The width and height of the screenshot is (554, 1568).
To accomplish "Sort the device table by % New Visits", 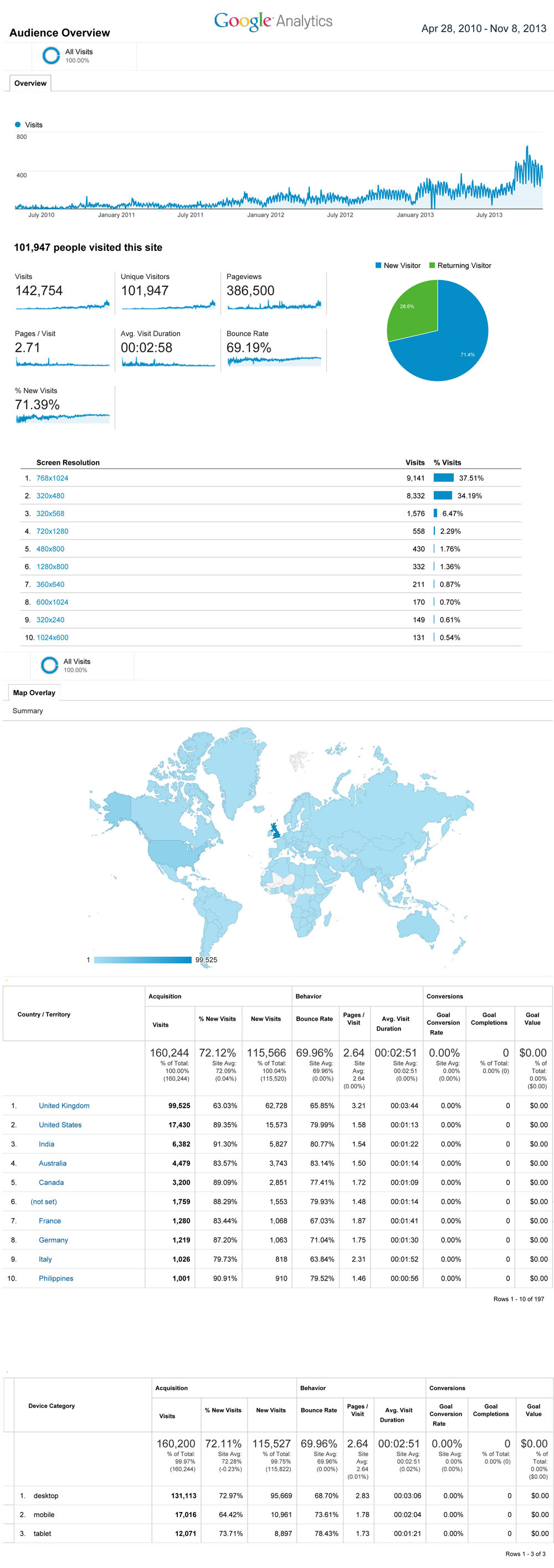I will coord(223,1410).
